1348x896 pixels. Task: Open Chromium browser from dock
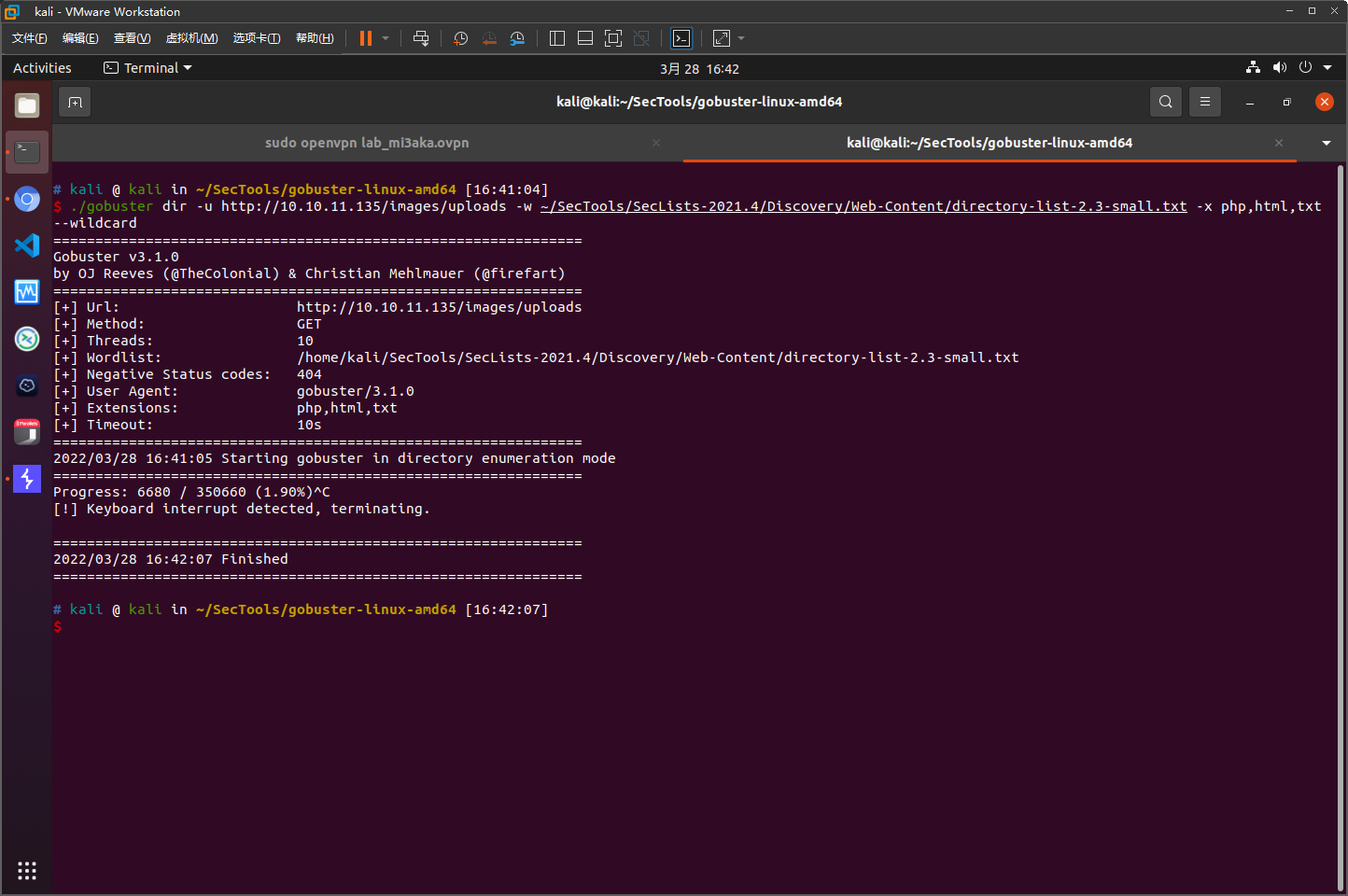(x=27, y=199)
